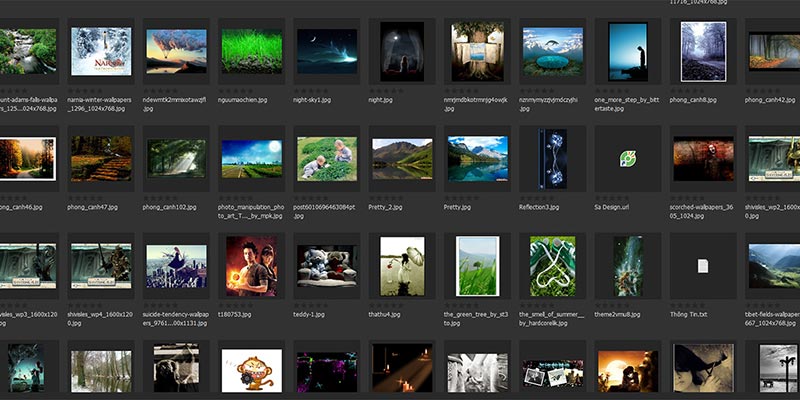
Task: Select the the_green_tree_by_st3to thumbnail
Action: [x=478, y=266]
